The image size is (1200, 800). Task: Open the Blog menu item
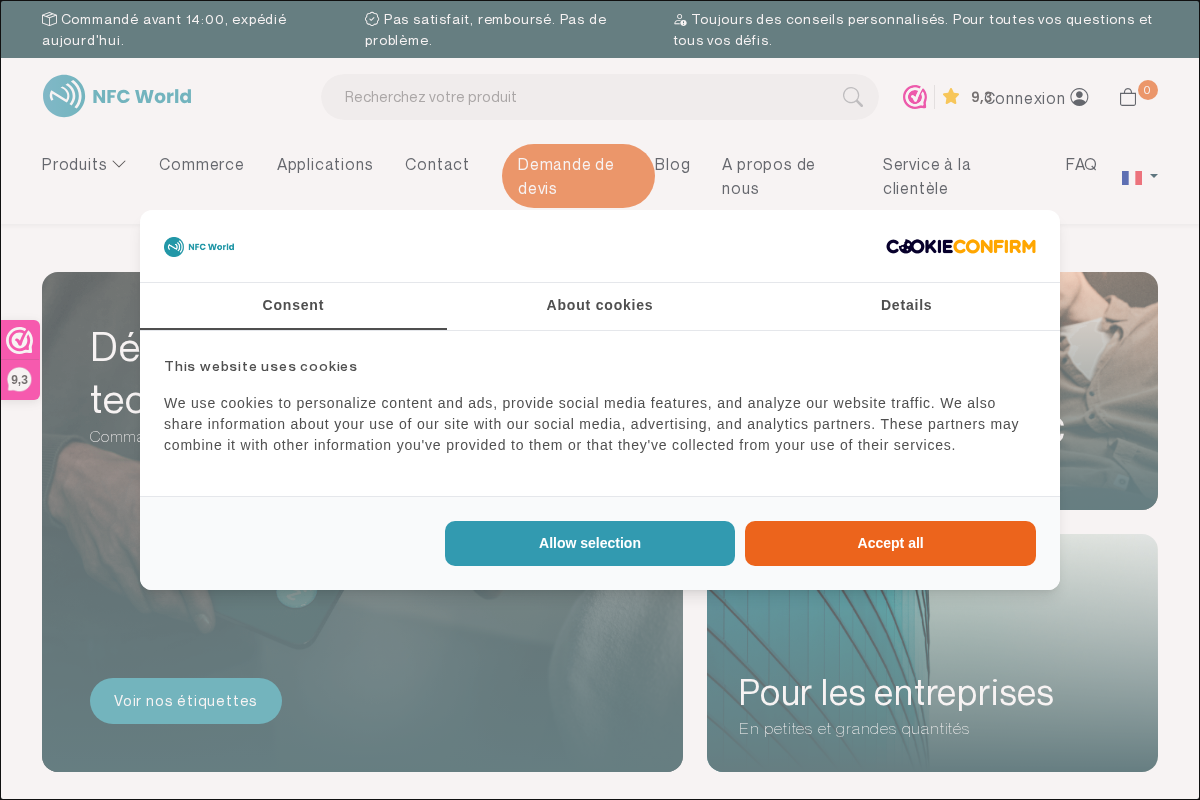pyautogui.click(x=673, y=164)
